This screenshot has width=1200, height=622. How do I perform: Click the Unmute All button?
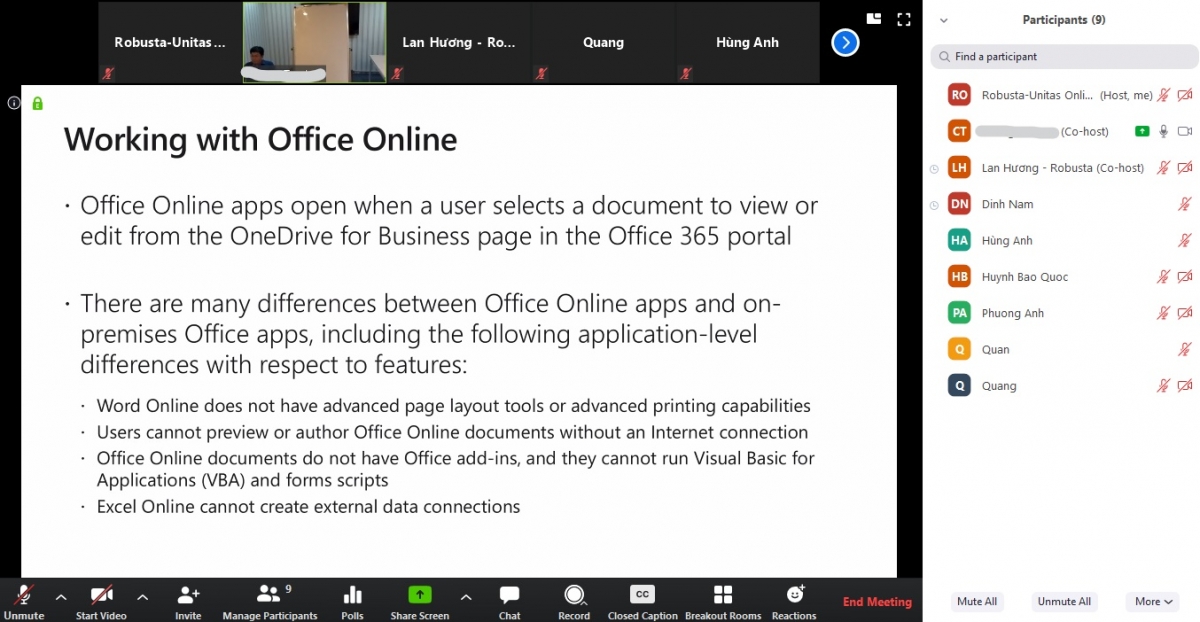1064,602
